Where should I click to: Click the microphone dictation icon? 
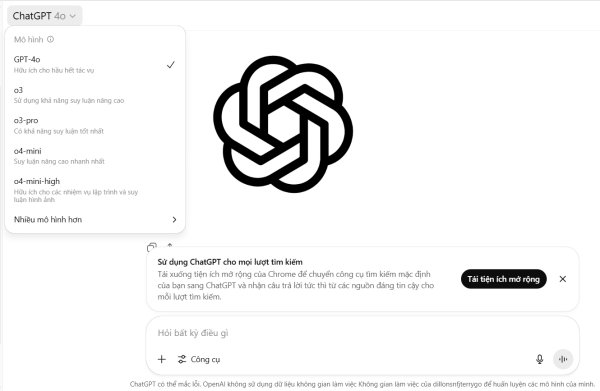(x=540, y=359)
